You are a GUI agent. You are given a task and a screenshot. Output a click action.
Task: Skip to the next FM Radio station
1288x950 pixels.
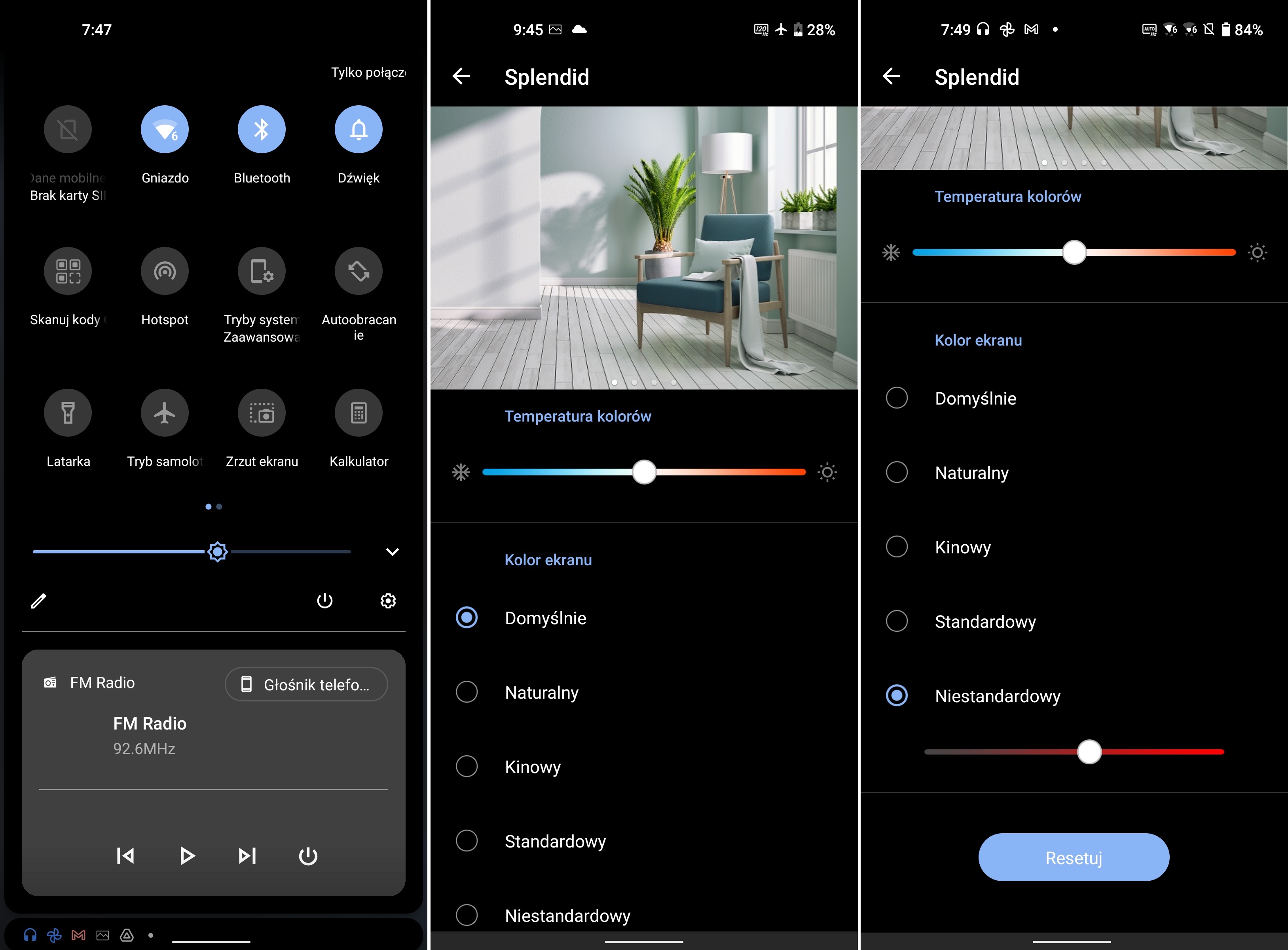click(x=247, y=856)
